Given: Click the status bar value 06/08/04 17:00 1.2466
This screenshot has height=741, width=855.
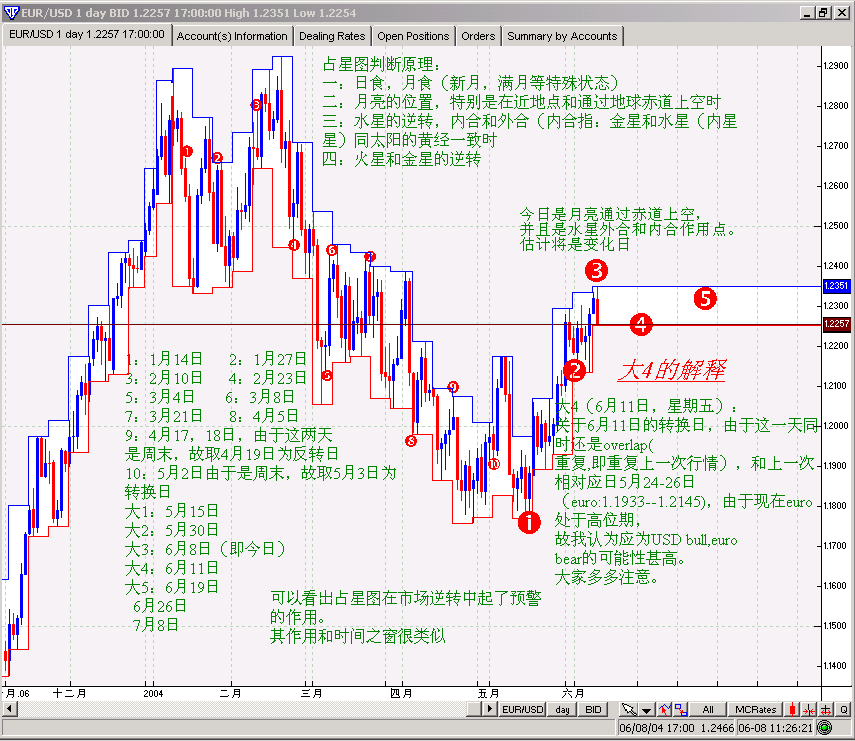Looking at the screenshot, I should pyautogui.click(x=677, y=728).
